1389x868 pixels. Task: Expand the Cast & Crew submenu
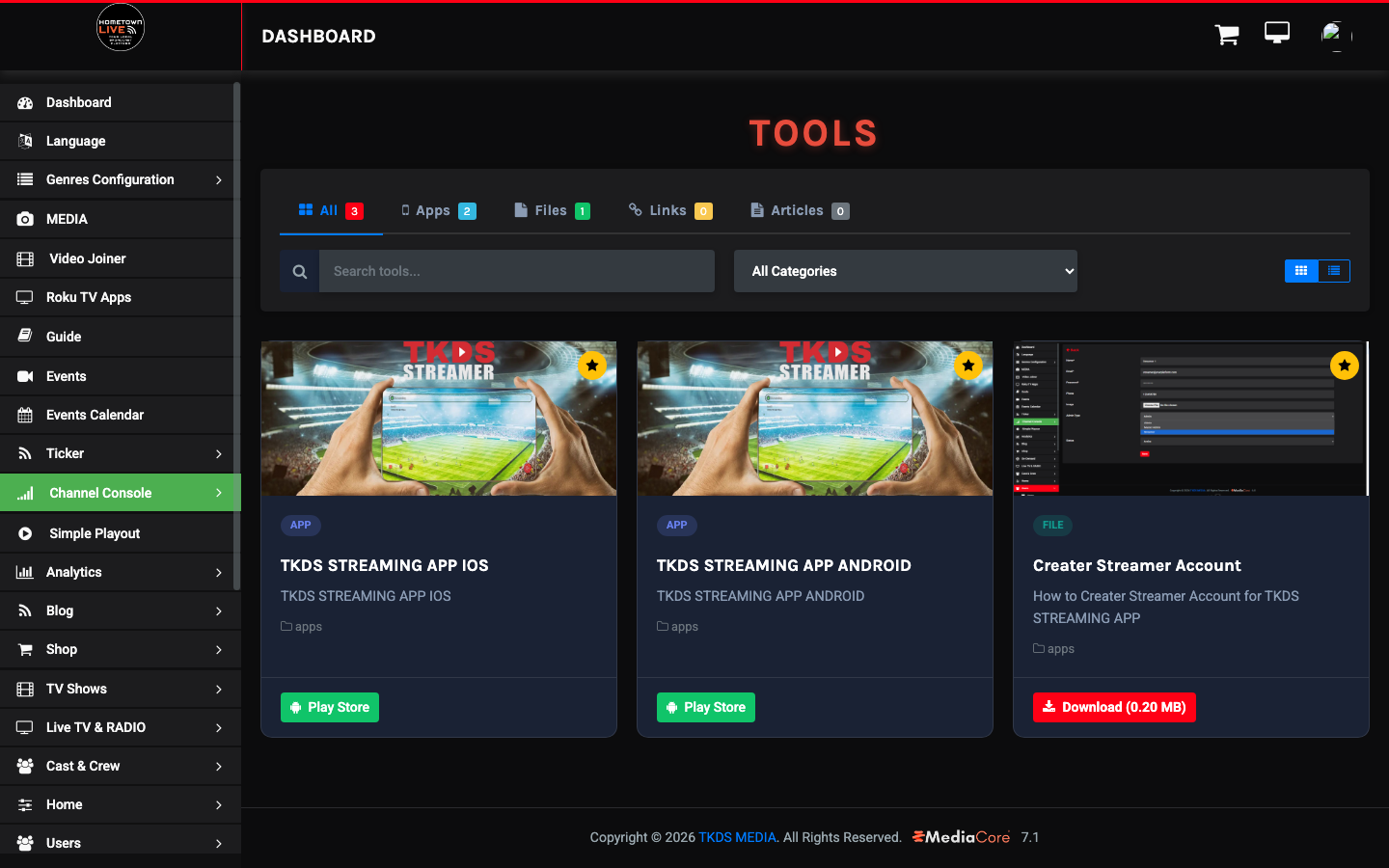(219, 766)
